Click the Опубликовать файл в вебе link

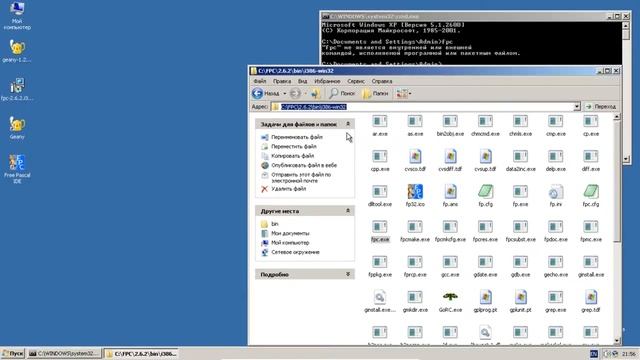[x=304, y=165]
